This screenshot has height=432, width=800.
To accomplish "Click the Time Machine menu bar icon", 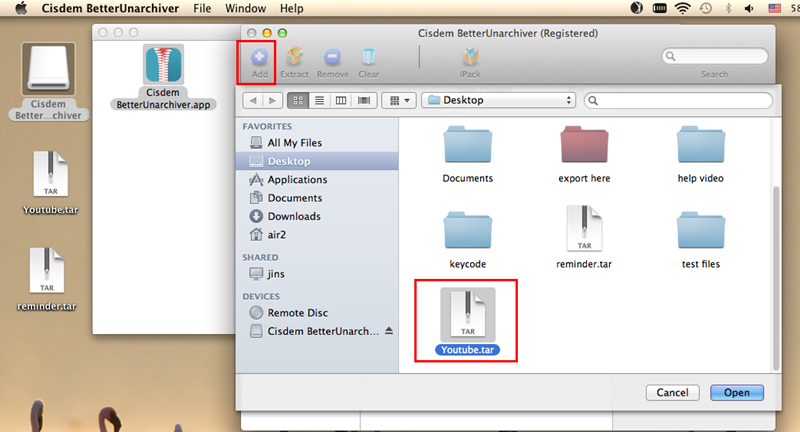I will tap(706, 8).
